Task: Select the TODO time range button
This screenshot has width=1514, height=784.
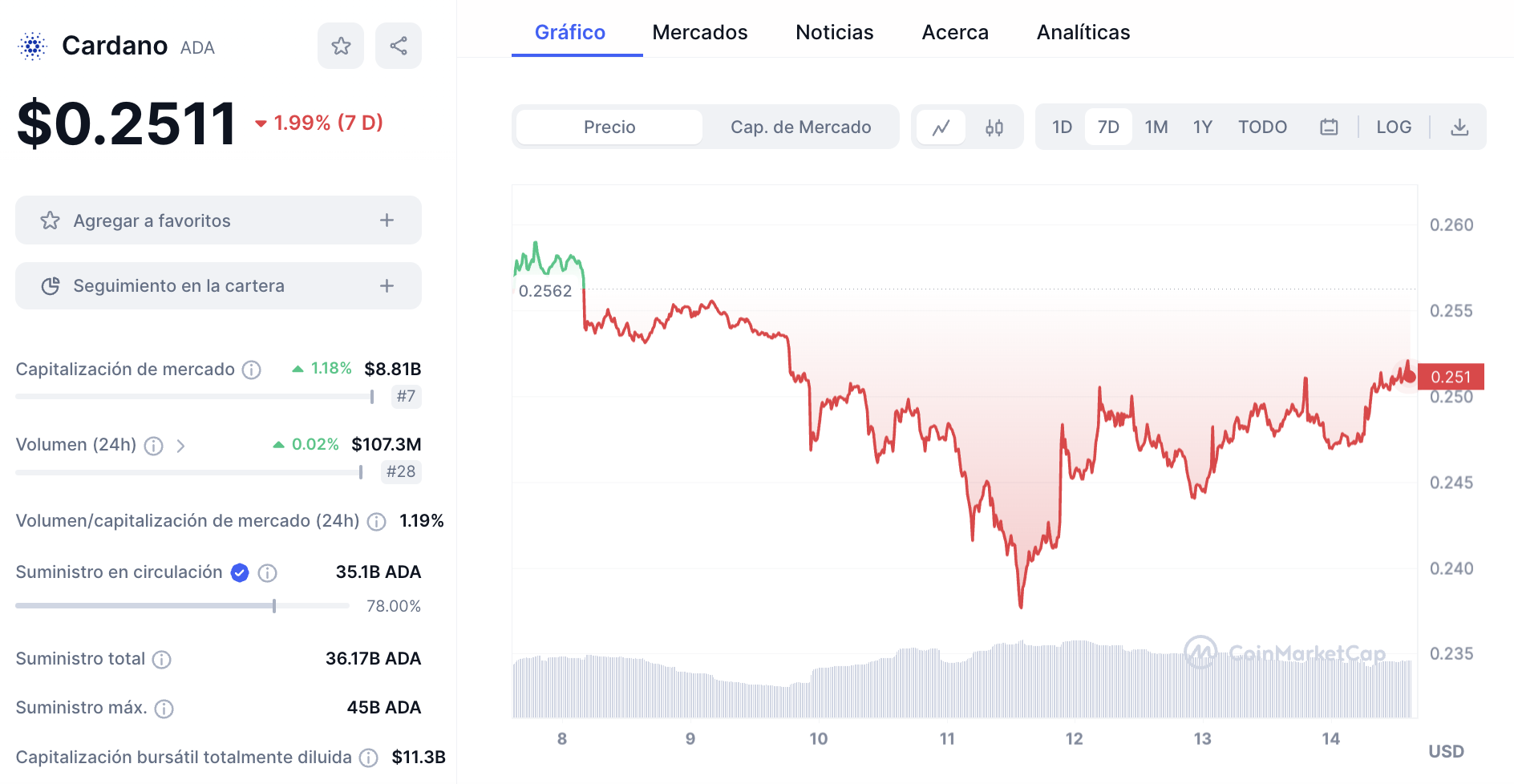Action: click(x=1262, y=127)
